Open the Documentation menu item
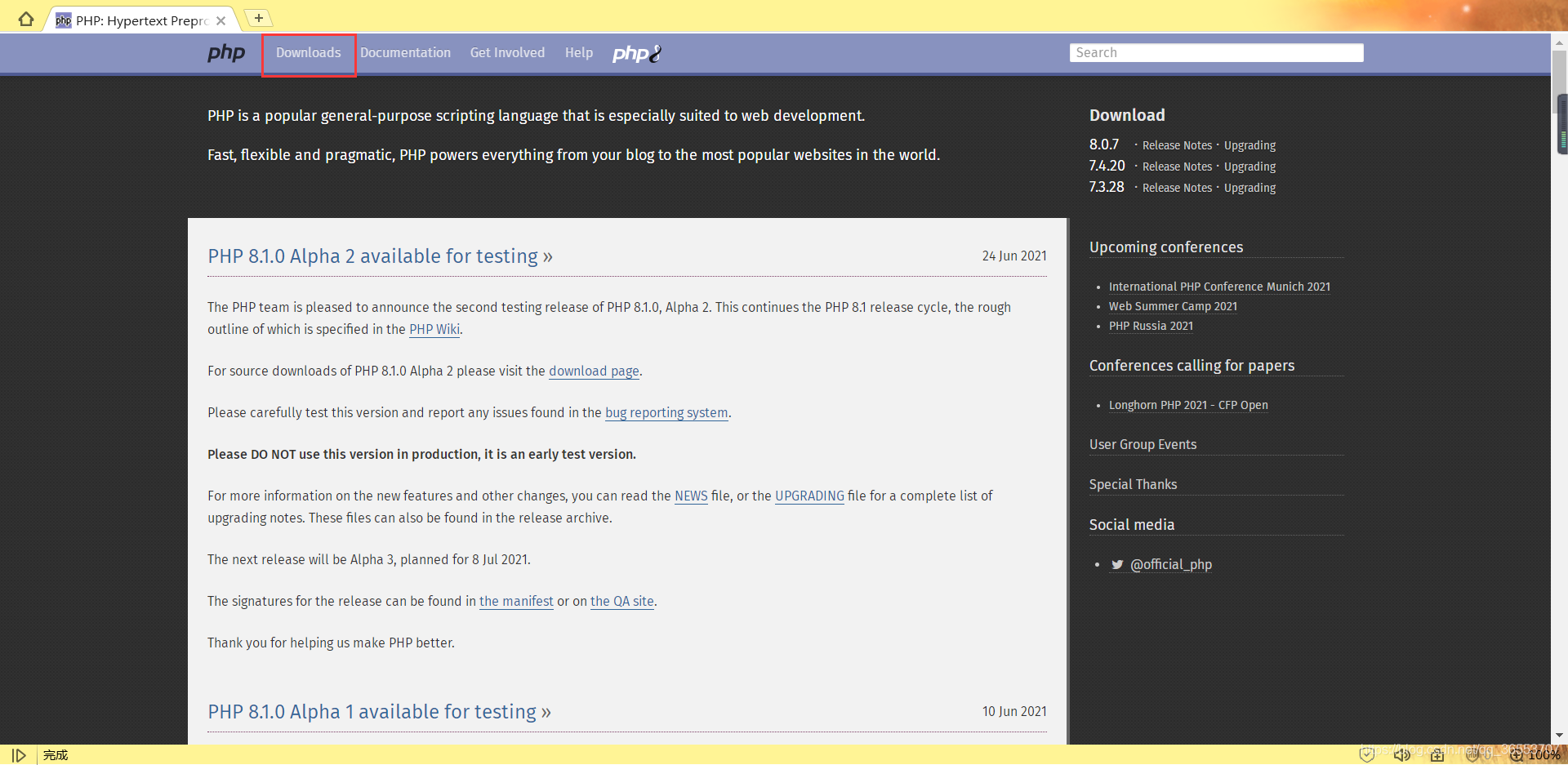The image size is (1568, 765). (x=405, y=53)
